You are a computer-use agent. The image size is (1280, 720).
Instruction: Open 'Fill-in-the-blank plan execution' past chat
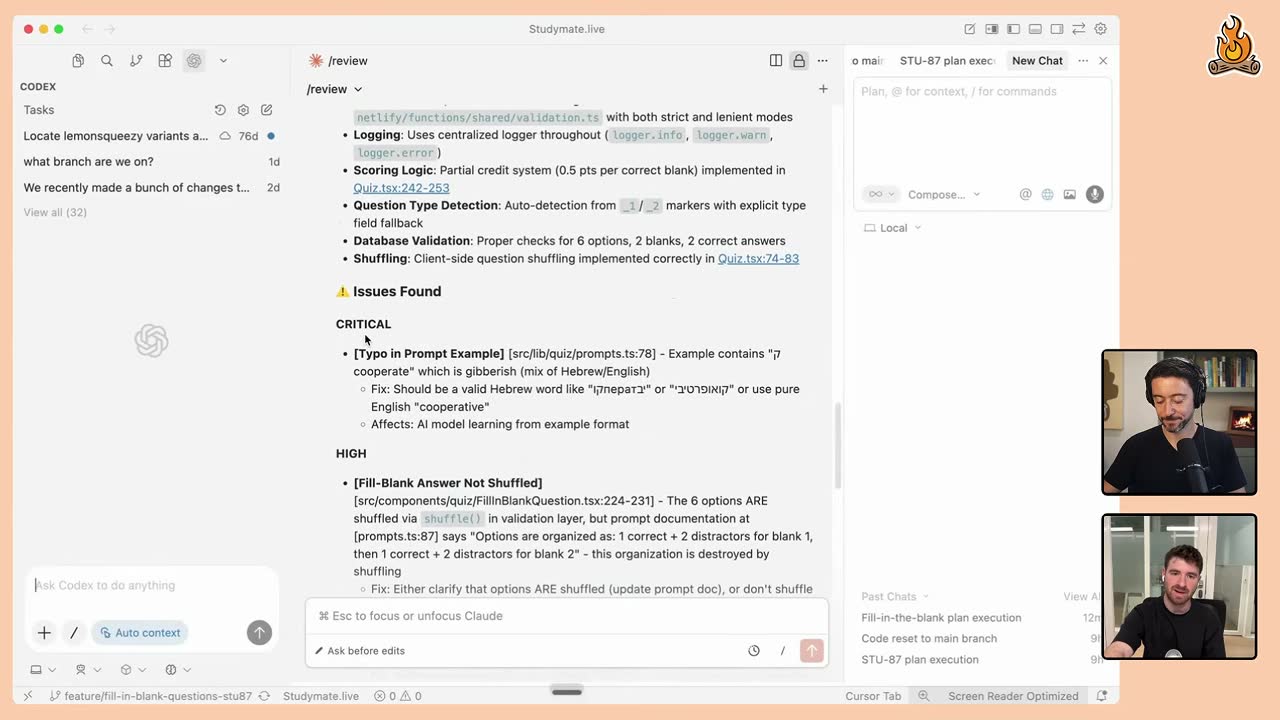941,618
